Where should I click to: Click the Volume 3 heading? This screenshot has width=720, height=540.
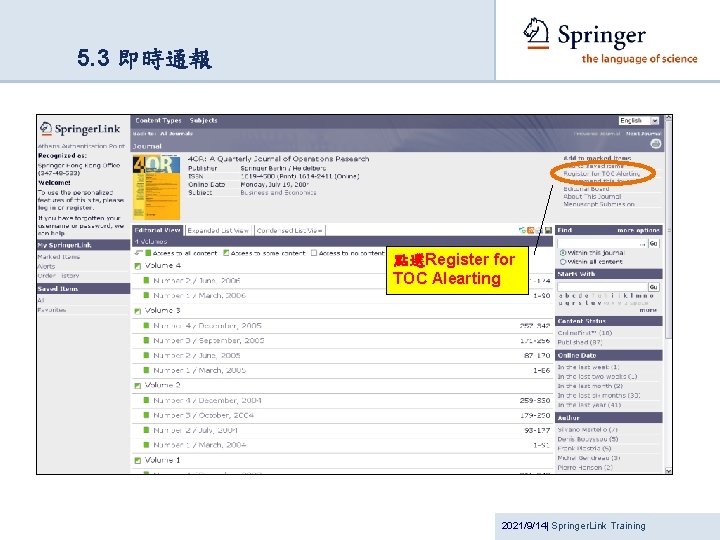point(163,310)
